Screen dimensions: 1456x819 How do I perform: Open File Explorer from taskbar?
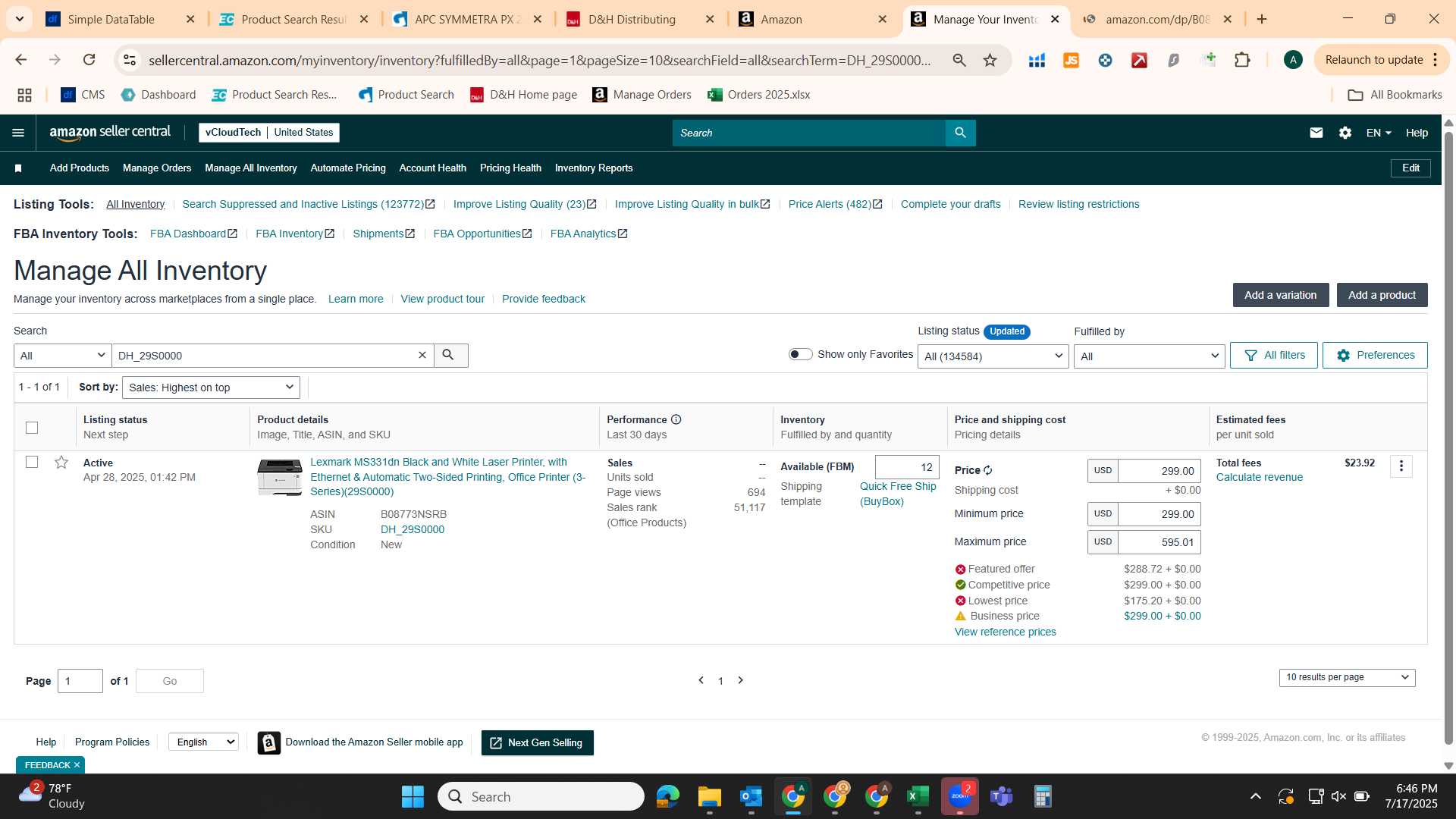click(709, 796)
